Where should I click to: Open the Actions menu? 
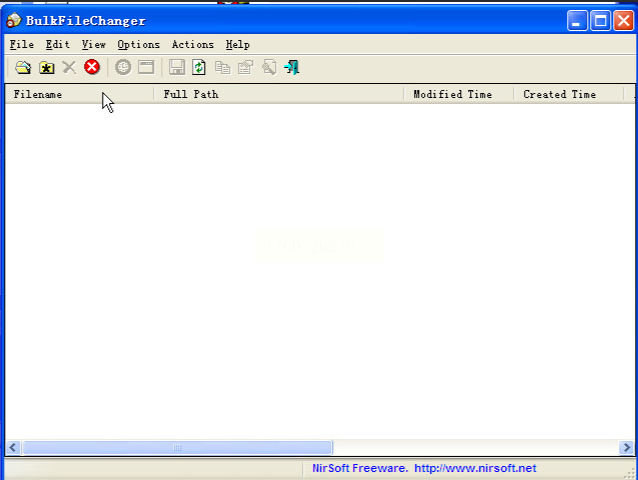pos(192,44)
